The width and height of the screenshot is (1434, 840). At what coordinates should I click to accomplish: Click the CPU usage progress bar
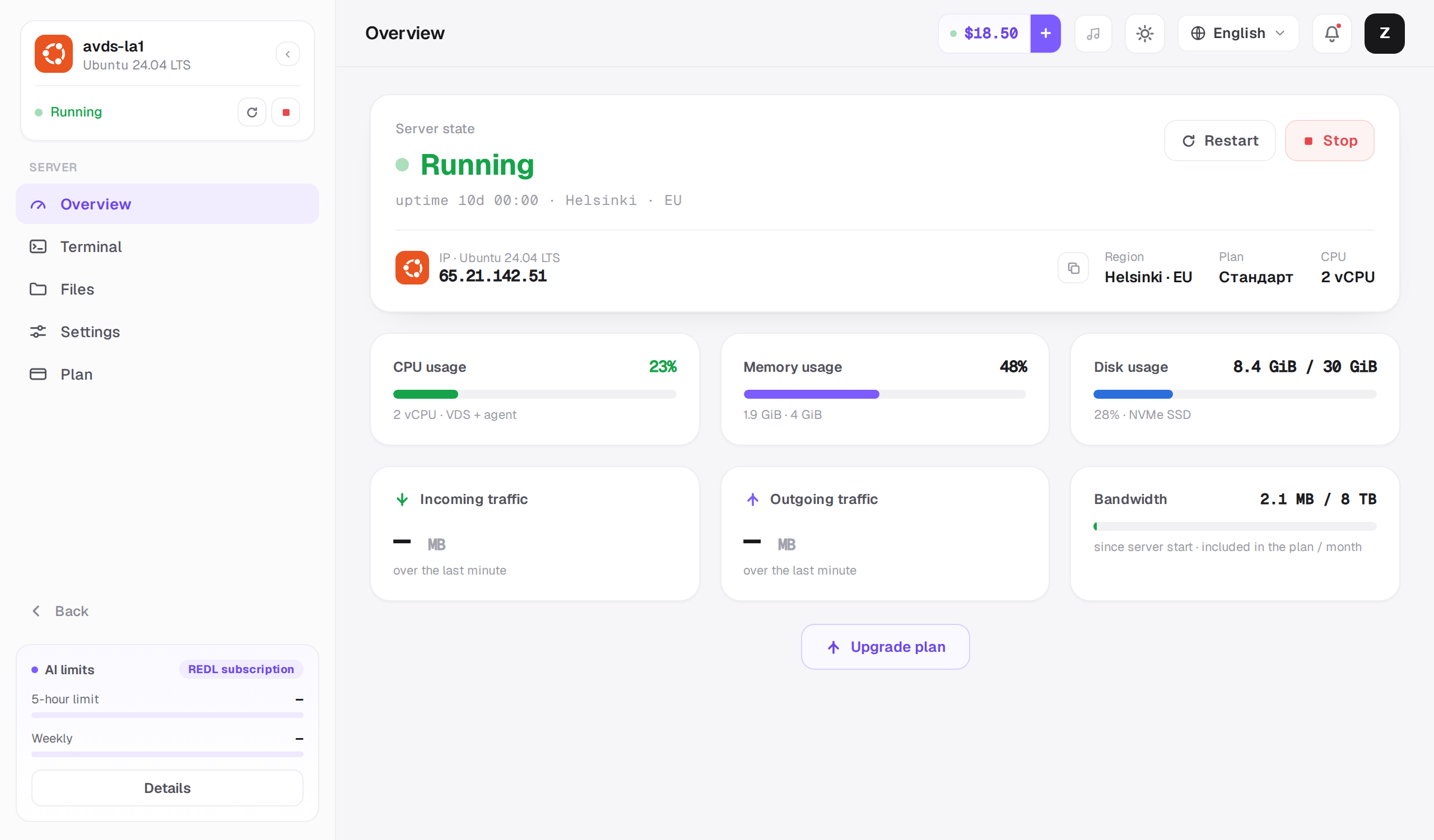pos(534,395)
